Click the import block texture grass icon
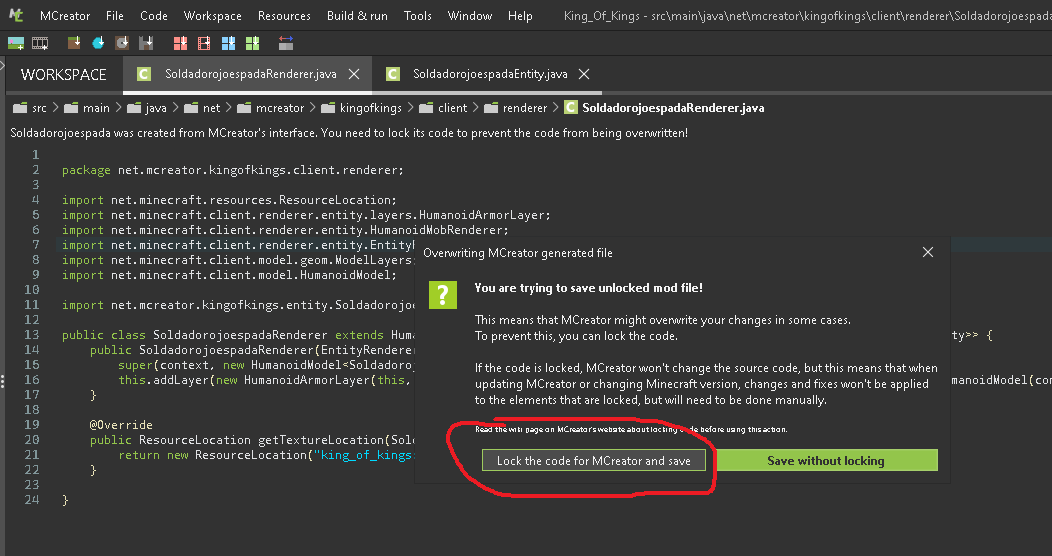The image size is (1052, 556). click(74, 44)
